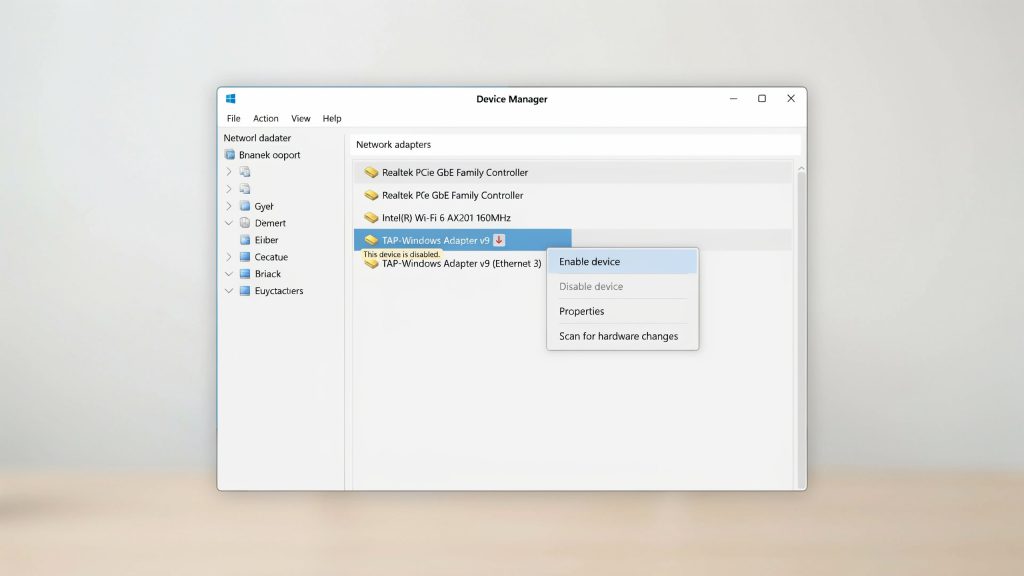
Task: Select the Demert tree label
Action: (x=270, y=223)
